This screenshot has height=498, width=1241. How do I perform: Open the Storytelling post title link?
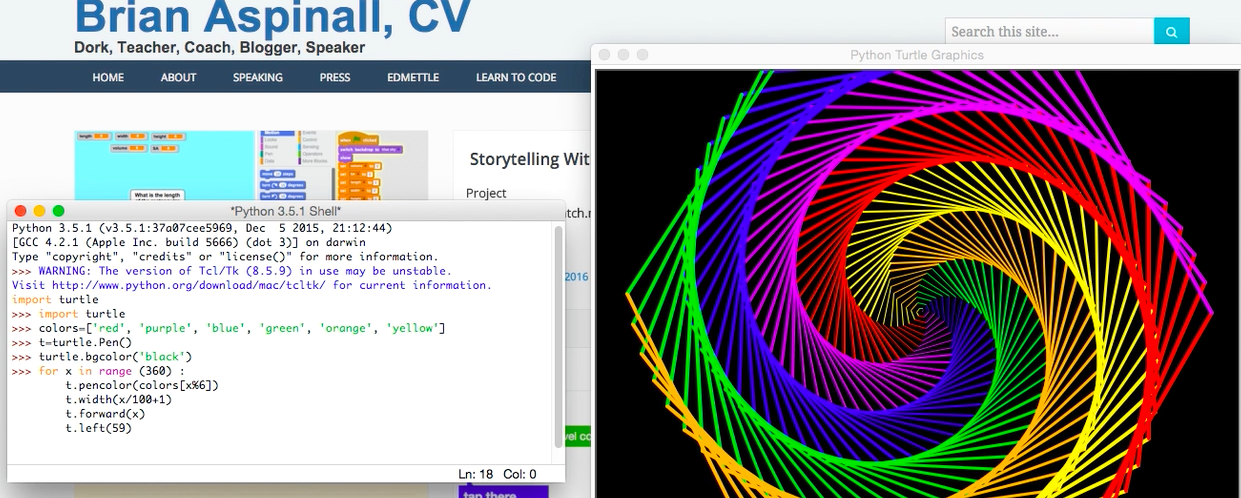click(x=529, y=159)
